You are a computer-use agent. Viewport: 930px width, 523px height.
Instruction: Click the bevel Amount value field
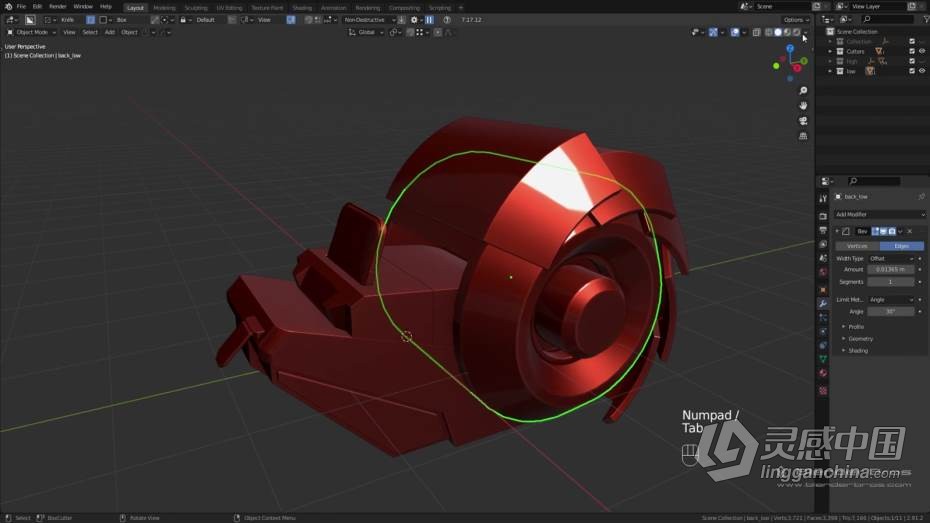891,270
